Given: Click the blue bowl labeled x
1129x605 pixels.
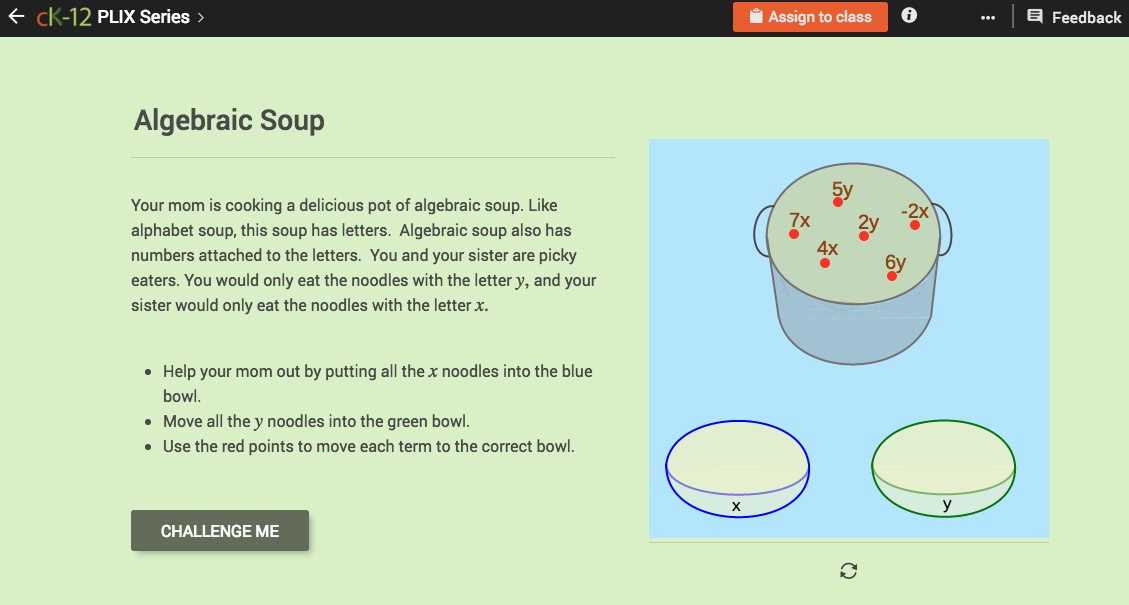Looking at the screenshot, I should pos(737,468).
